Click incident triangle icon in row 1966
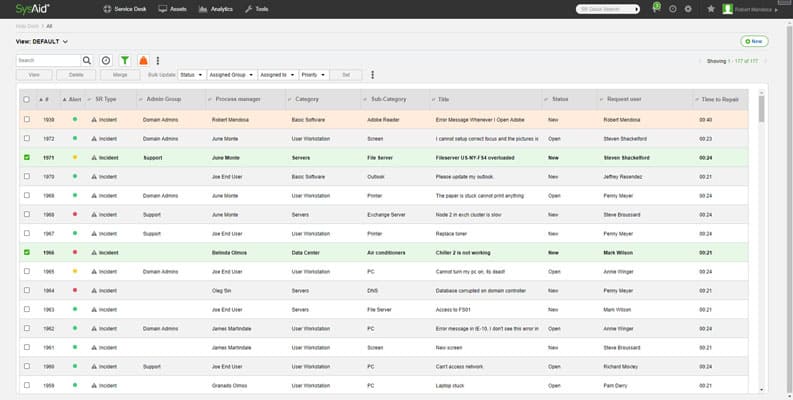Viewport: 793px width, 400px height. tap(94, 252)
